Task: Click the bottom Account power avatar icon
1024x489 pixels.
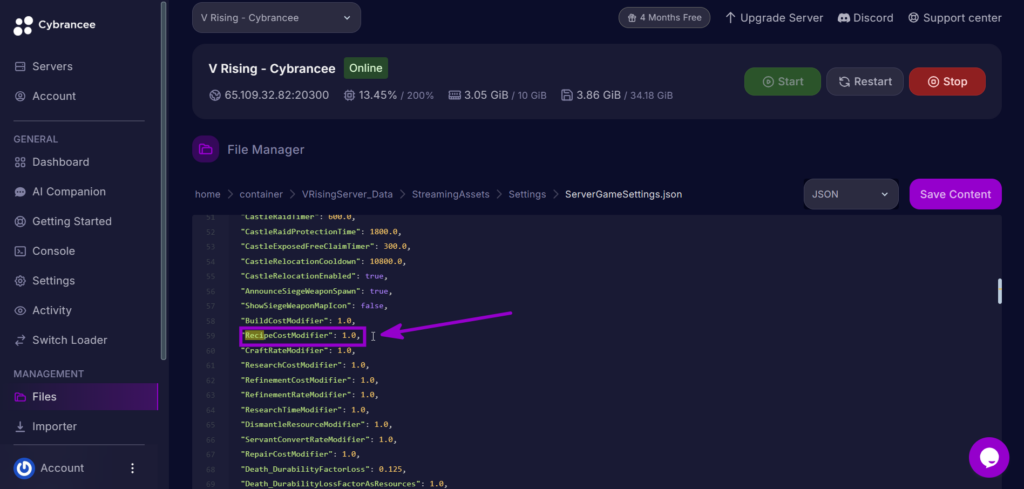Action: pos(24,468)
